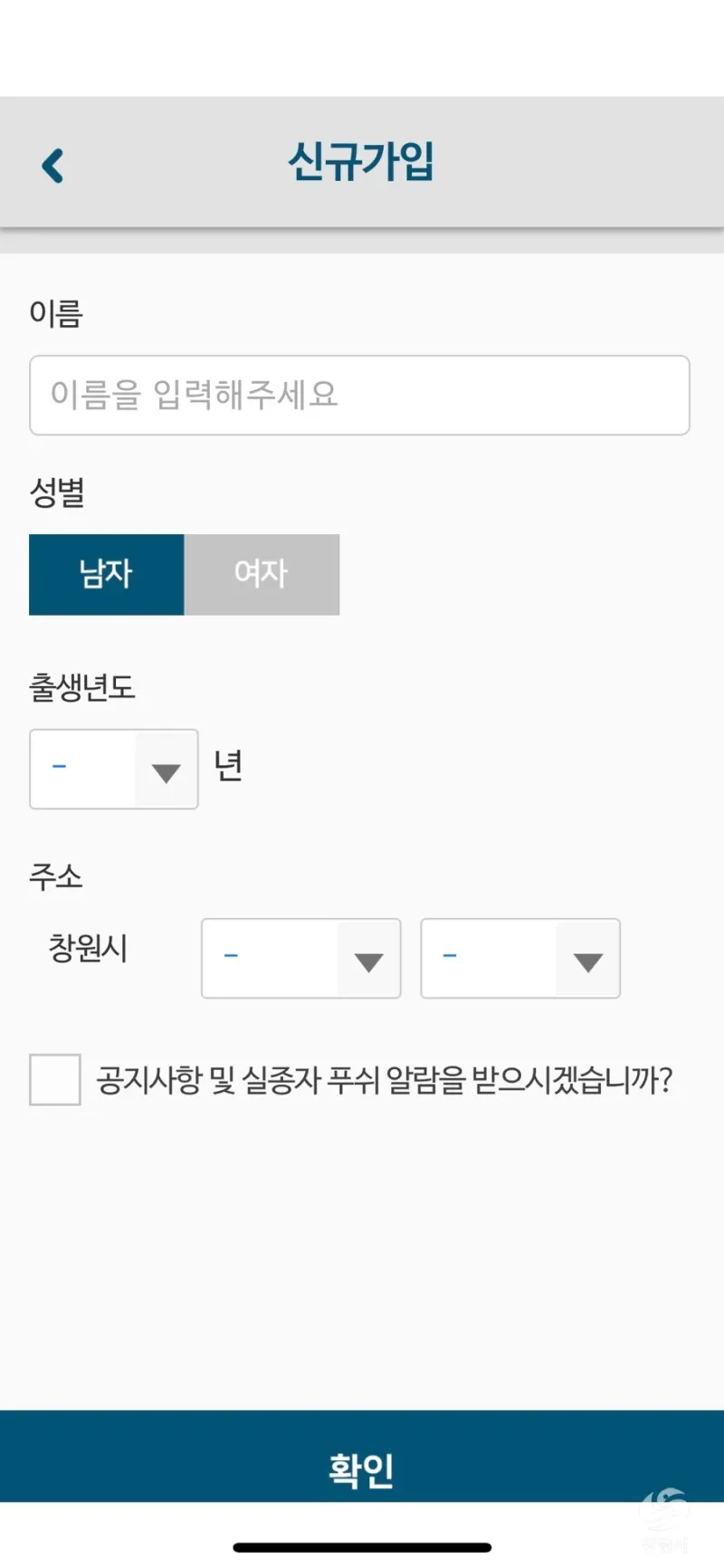Tap the black home indicator bar
This screenshot has height=1568, width=724.
pyautogui.click(x=362, y=1547)
